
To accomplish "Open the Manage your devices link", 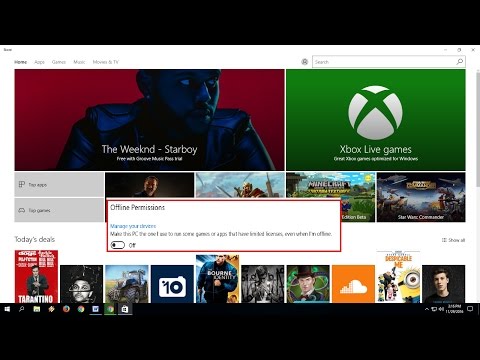I will point(133,226).
